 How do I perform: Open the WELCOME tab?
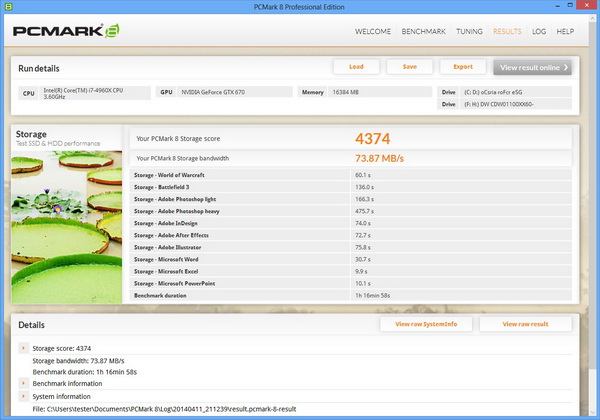point(373,31)
